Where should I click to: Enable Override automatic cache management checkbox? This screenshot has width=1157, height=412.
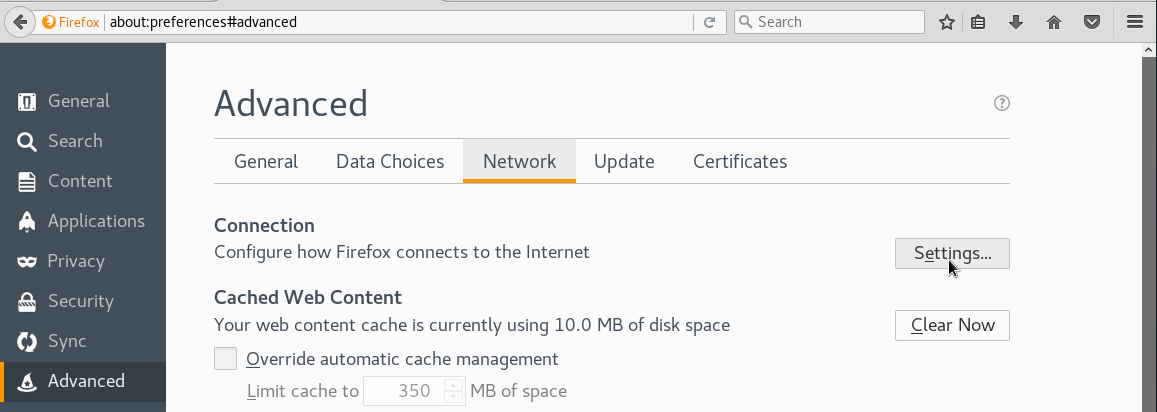click(226, 359)
